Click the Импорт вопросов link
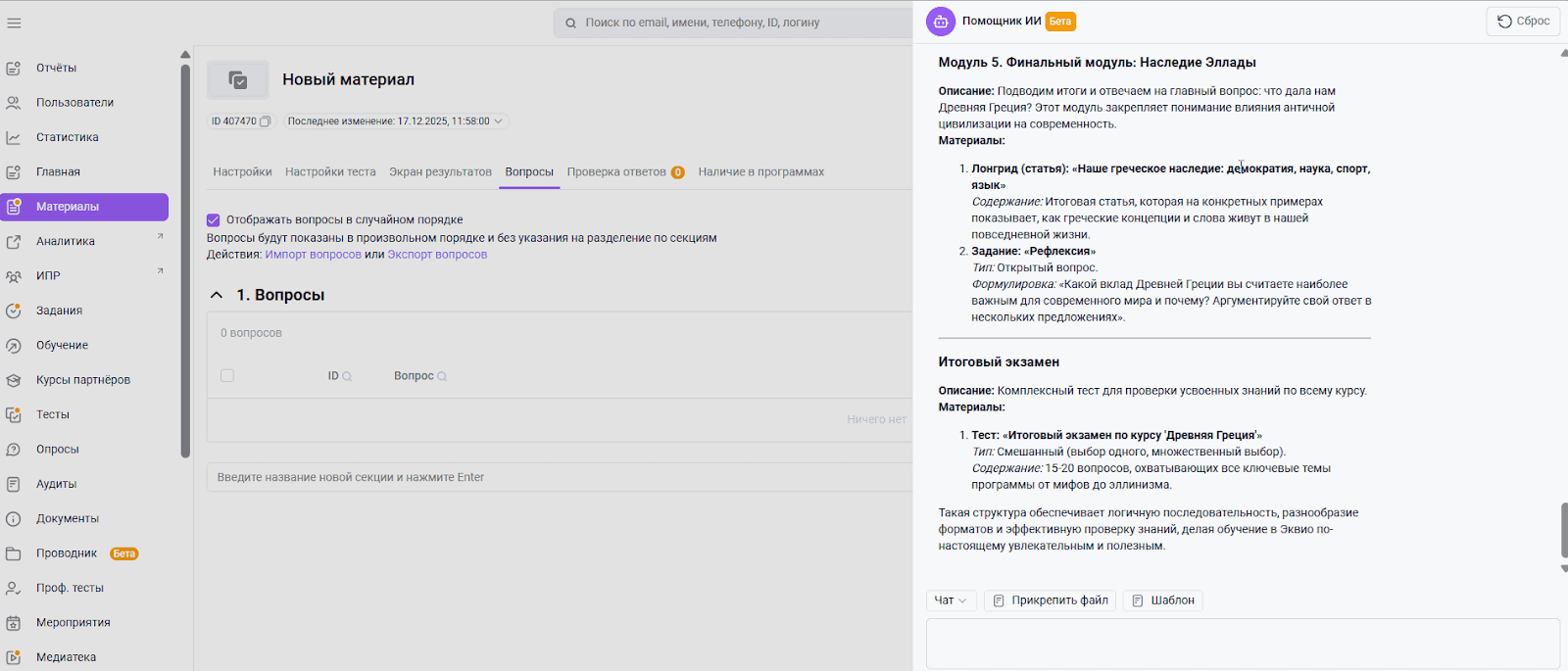 (x=314, y=255)
